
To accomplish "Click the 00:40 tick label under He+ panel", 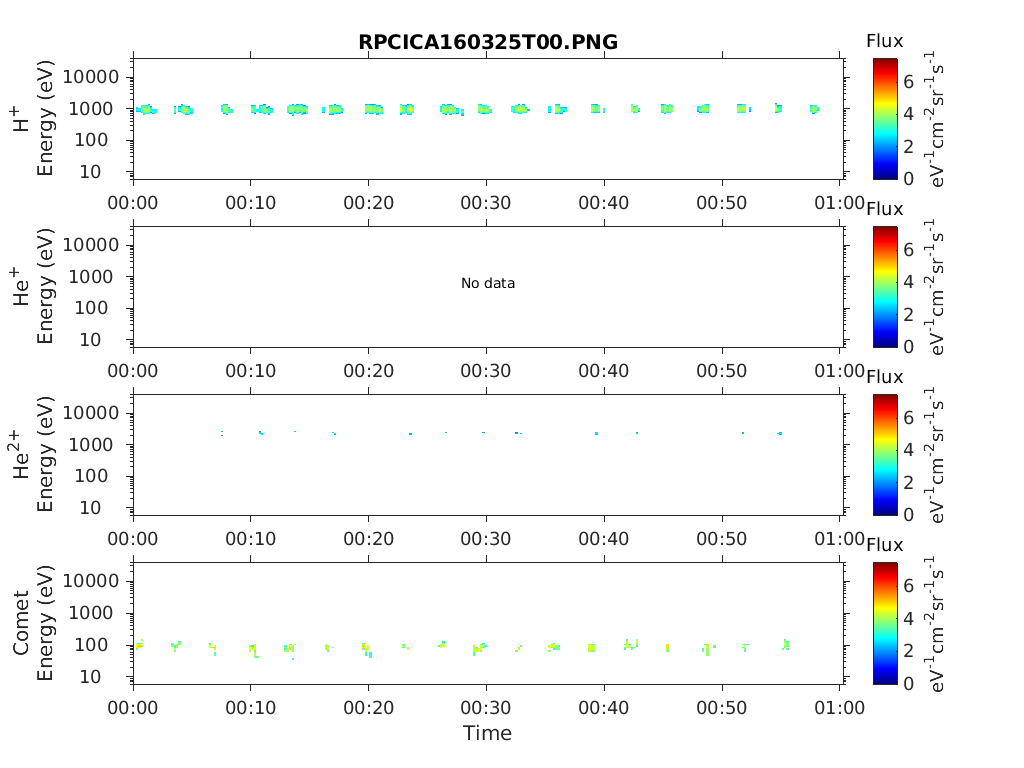I will [603, 371].
